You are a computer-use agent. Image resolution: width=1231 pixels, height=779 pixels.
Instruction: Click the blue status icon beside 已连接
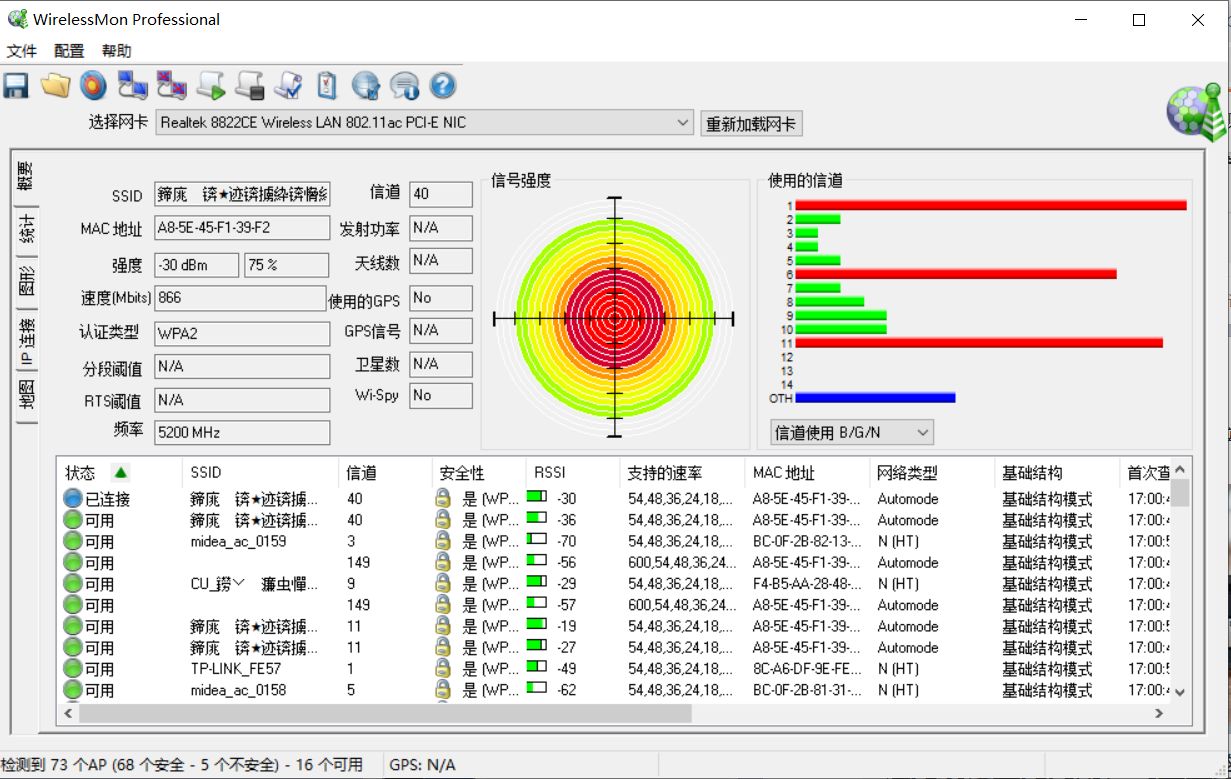(73, 498)
